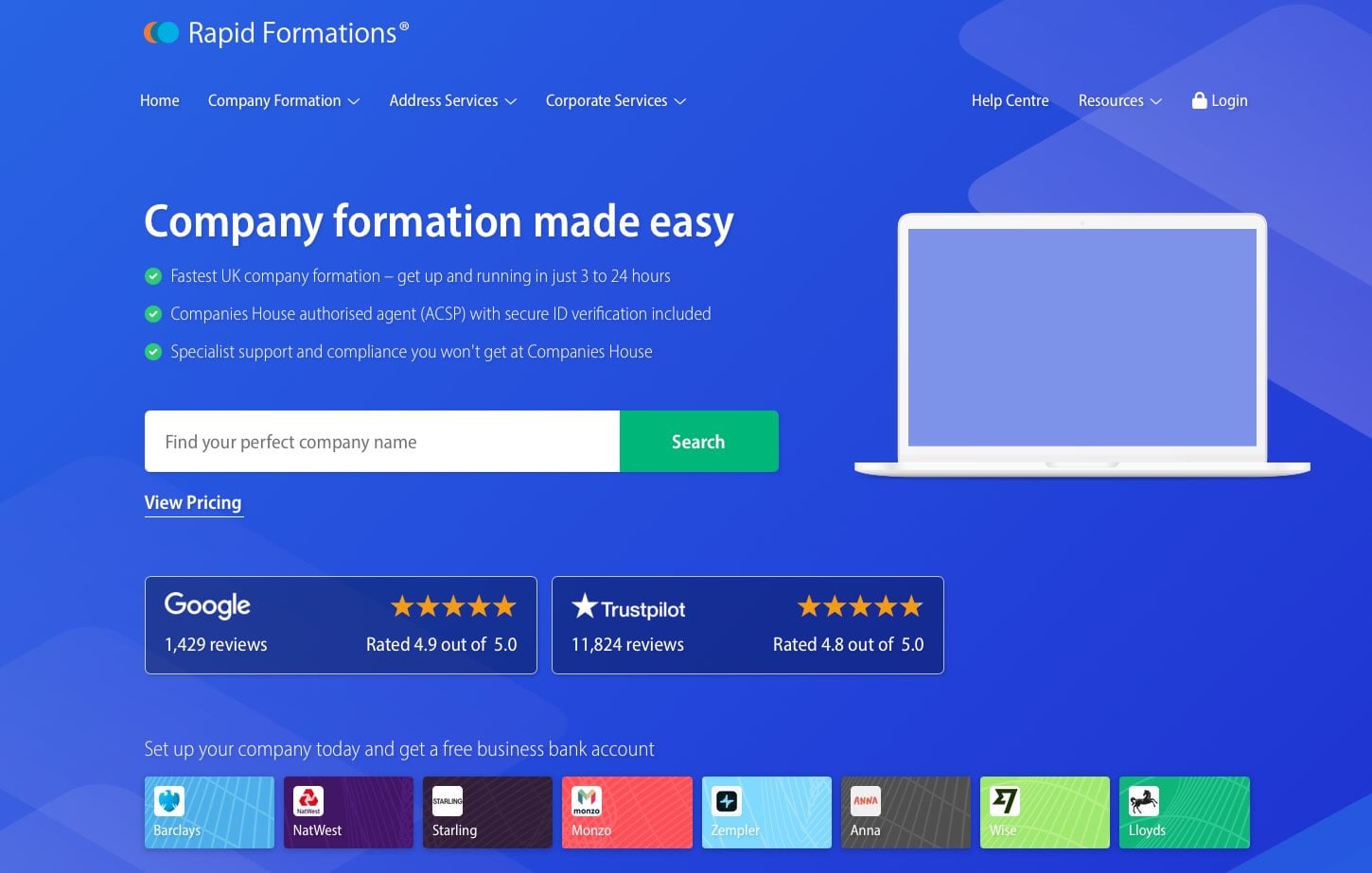The width and height of the screenshot is (1372, 873).
Task: Click the Lloyds black horse icon
Action: 1144,801
